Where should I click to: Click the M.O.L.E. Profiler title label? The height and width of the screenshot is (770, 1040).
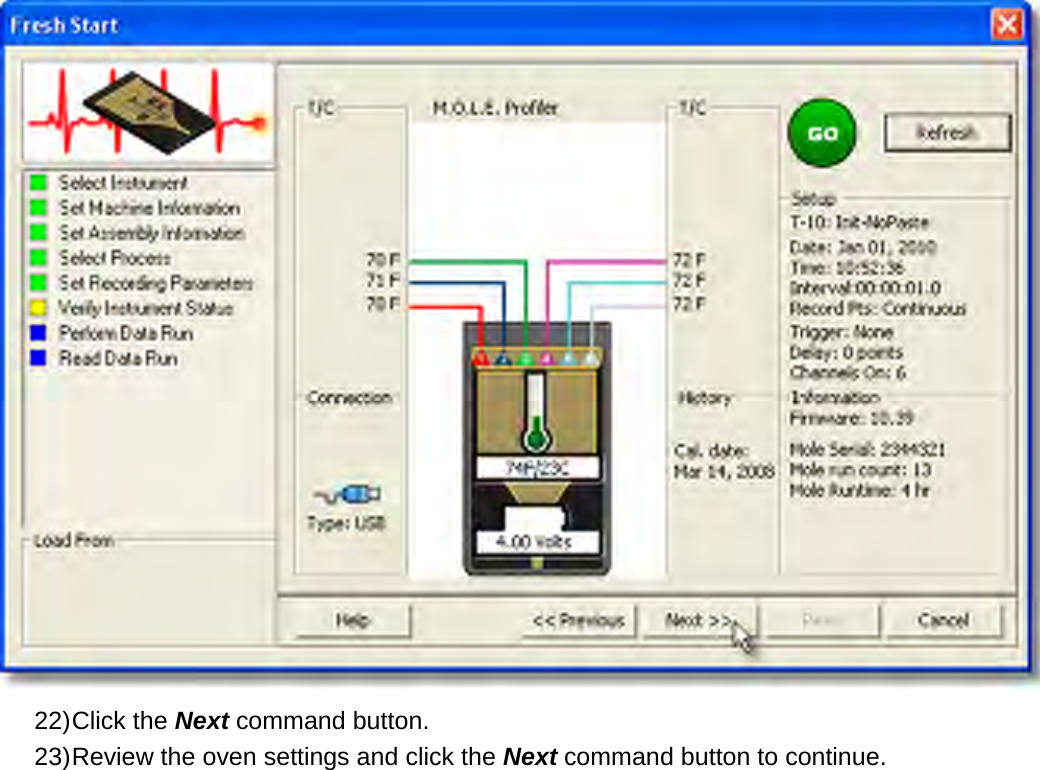495,107
